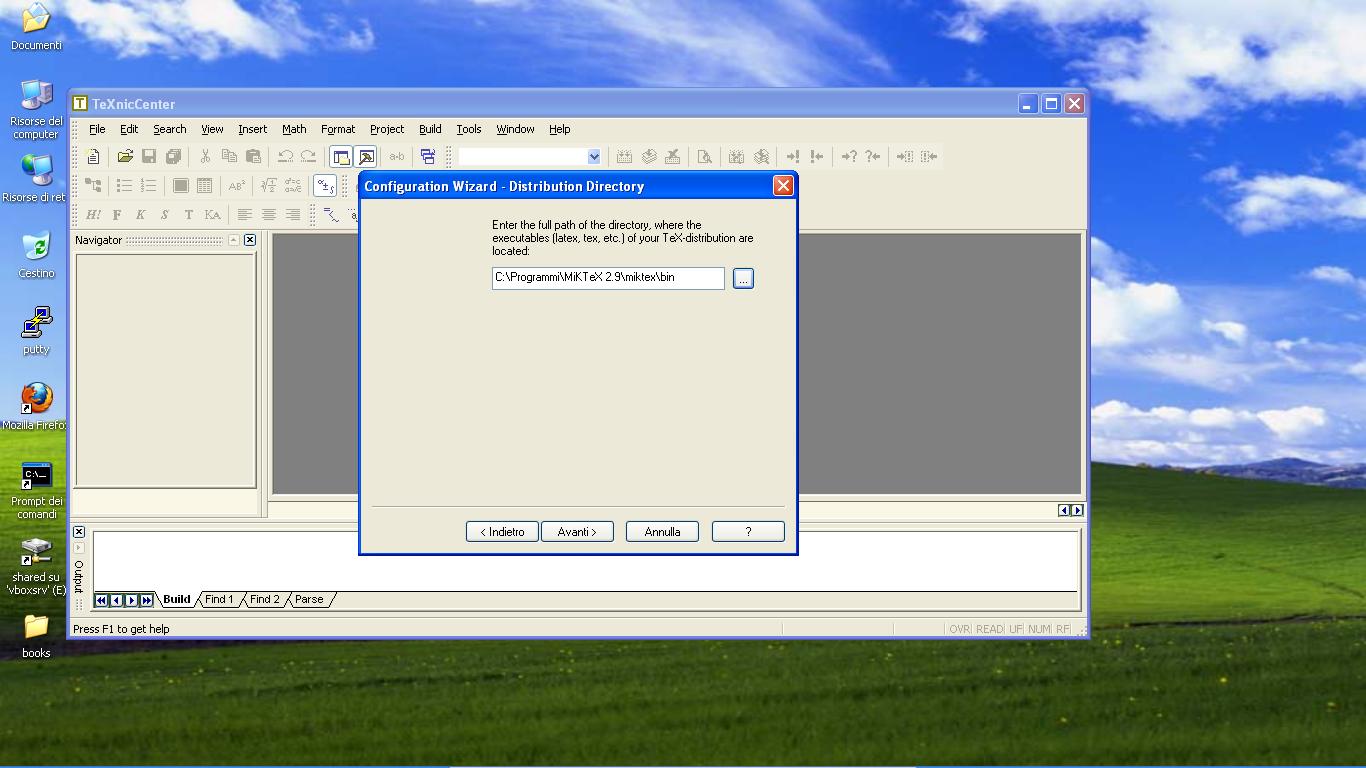The image size is (1366, 768).
Task: Click the Indietro back button
Action: point(502,532)
